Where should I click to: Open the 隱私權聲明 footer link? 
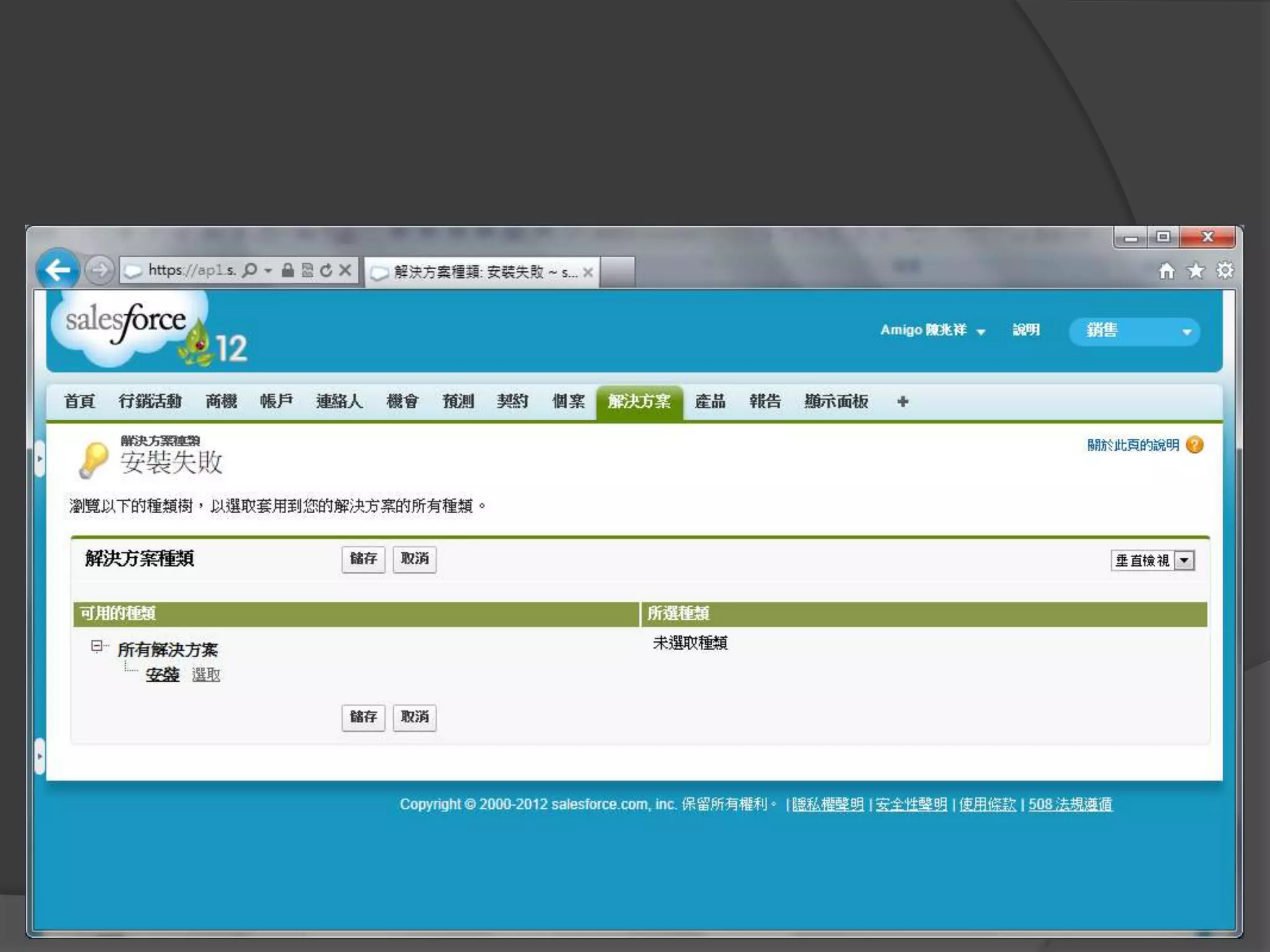827,804
